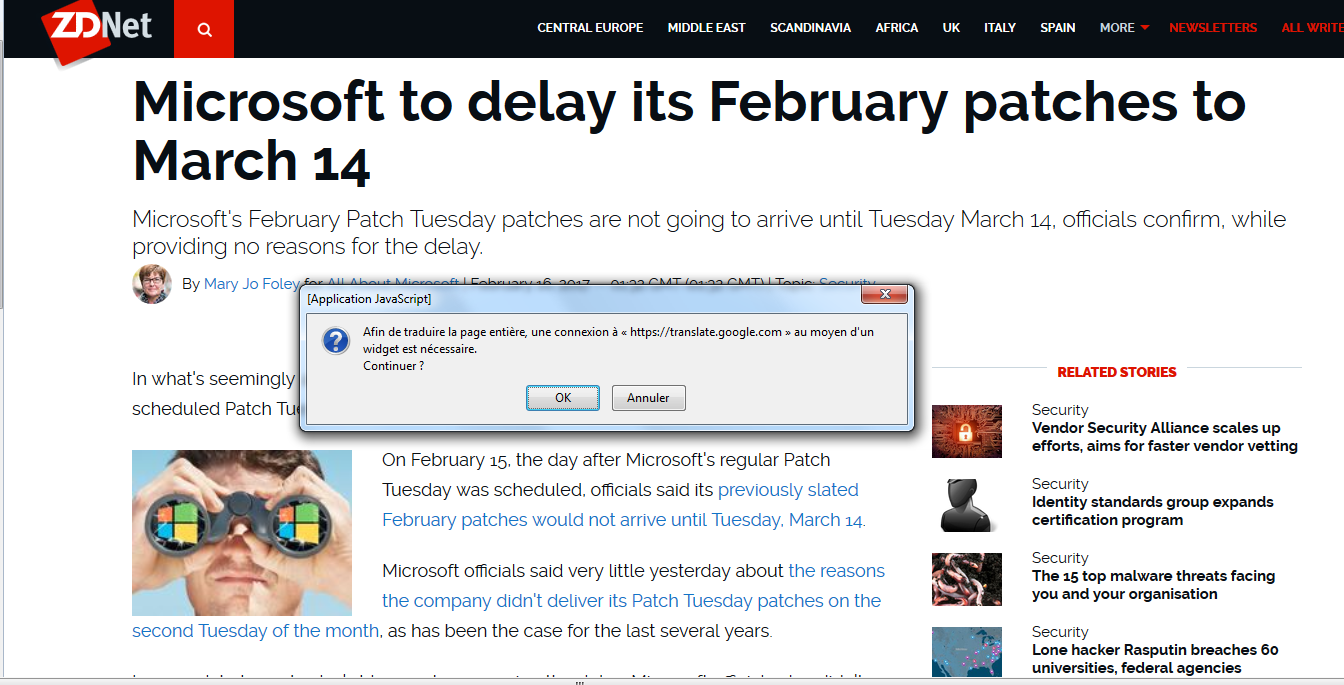This screenshot has height=685, width=1344.
Task: Confirm the translation dialog with OK
Action: pos(563,398)
